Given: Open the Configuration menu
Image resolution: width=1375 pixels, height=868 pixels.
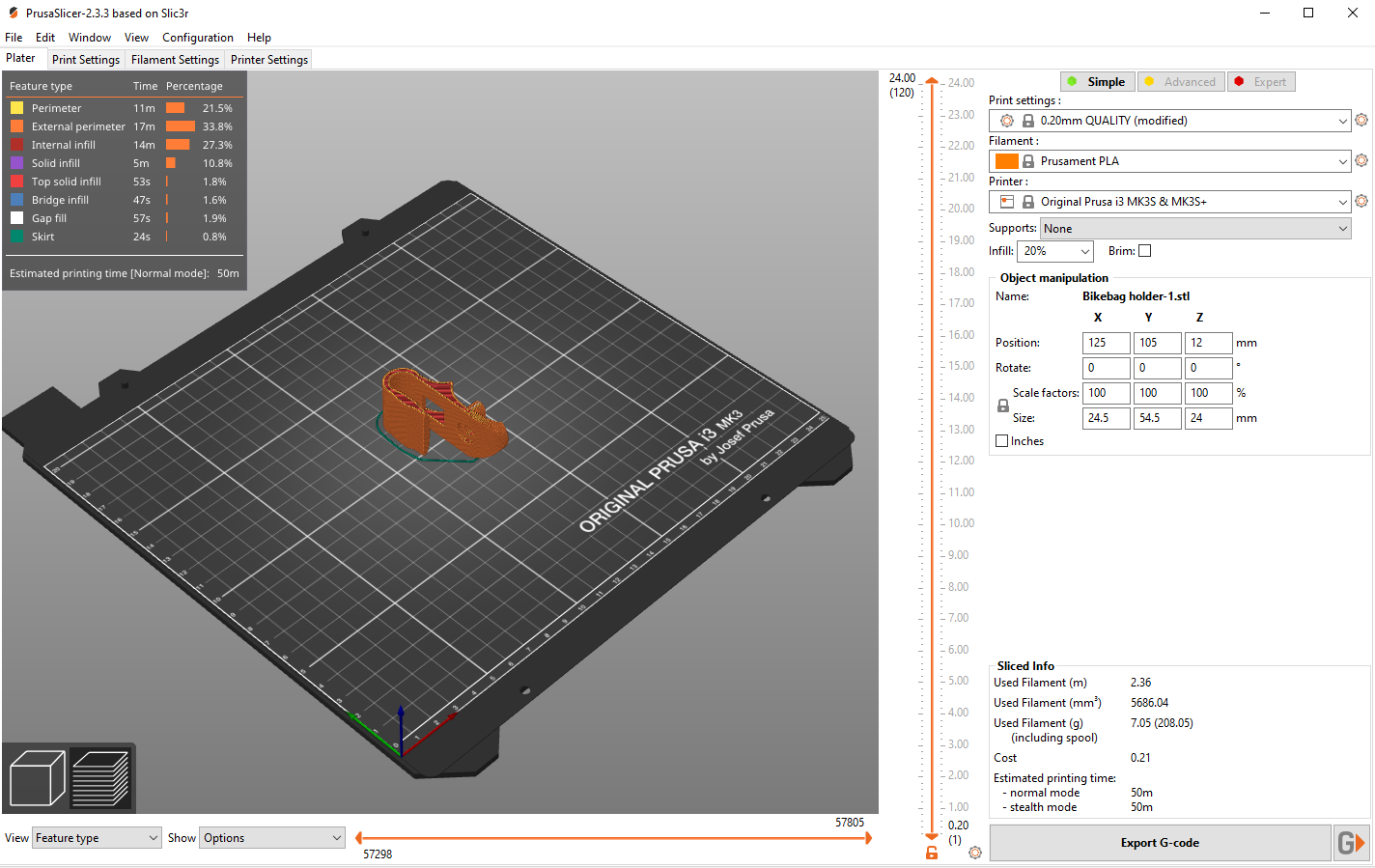Looking at the screenshot, I should click(198, 38).
